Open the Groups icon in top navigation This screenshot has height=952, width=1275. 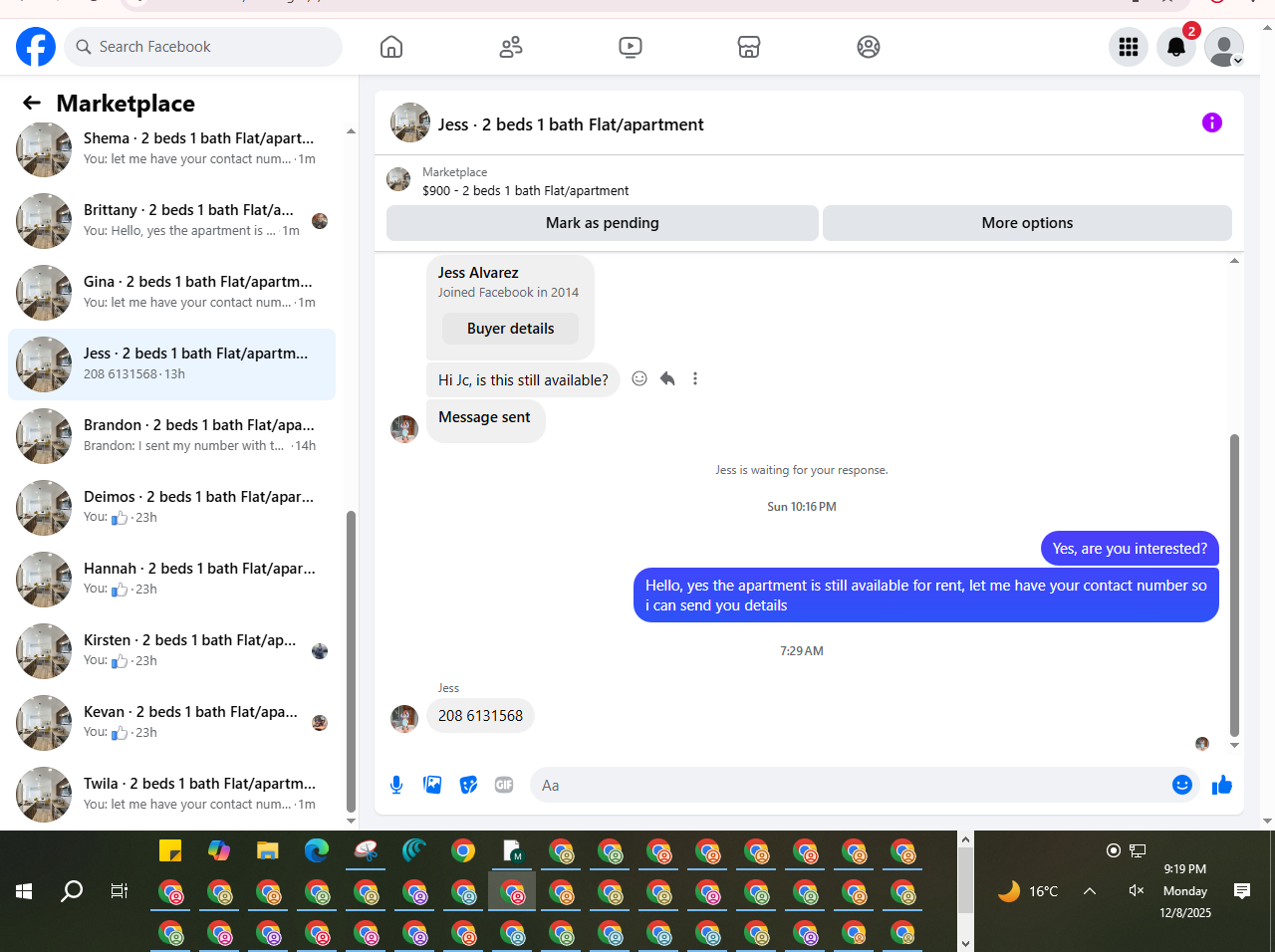(x=869, y=47)
